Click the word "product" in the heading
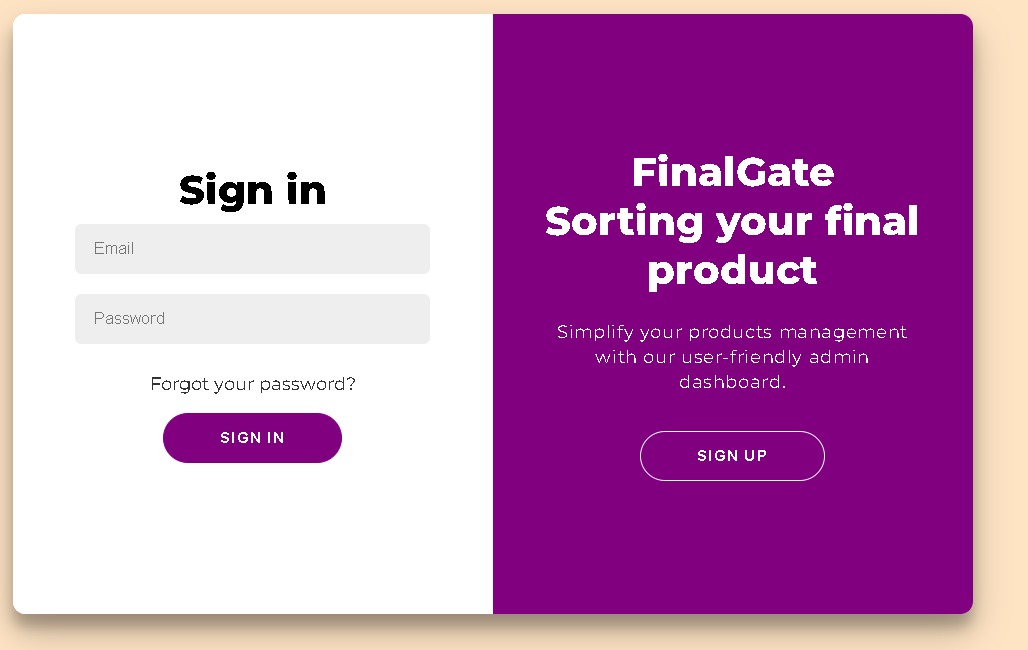Screen dimensions: 1028x650 point(732,270)
